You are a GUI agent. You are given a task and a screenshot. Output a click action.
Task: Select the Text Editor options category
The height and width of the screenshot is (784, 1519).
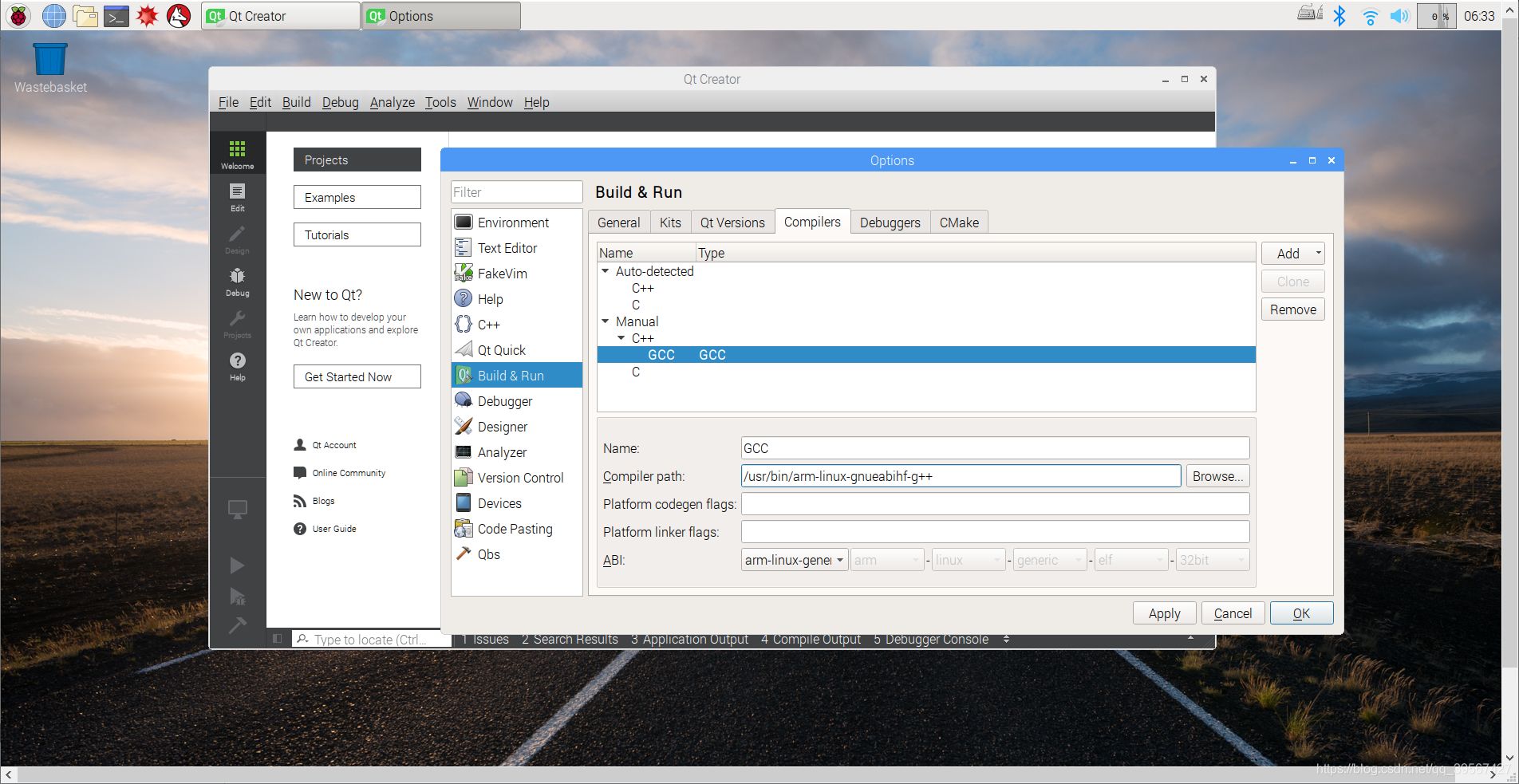517,248
